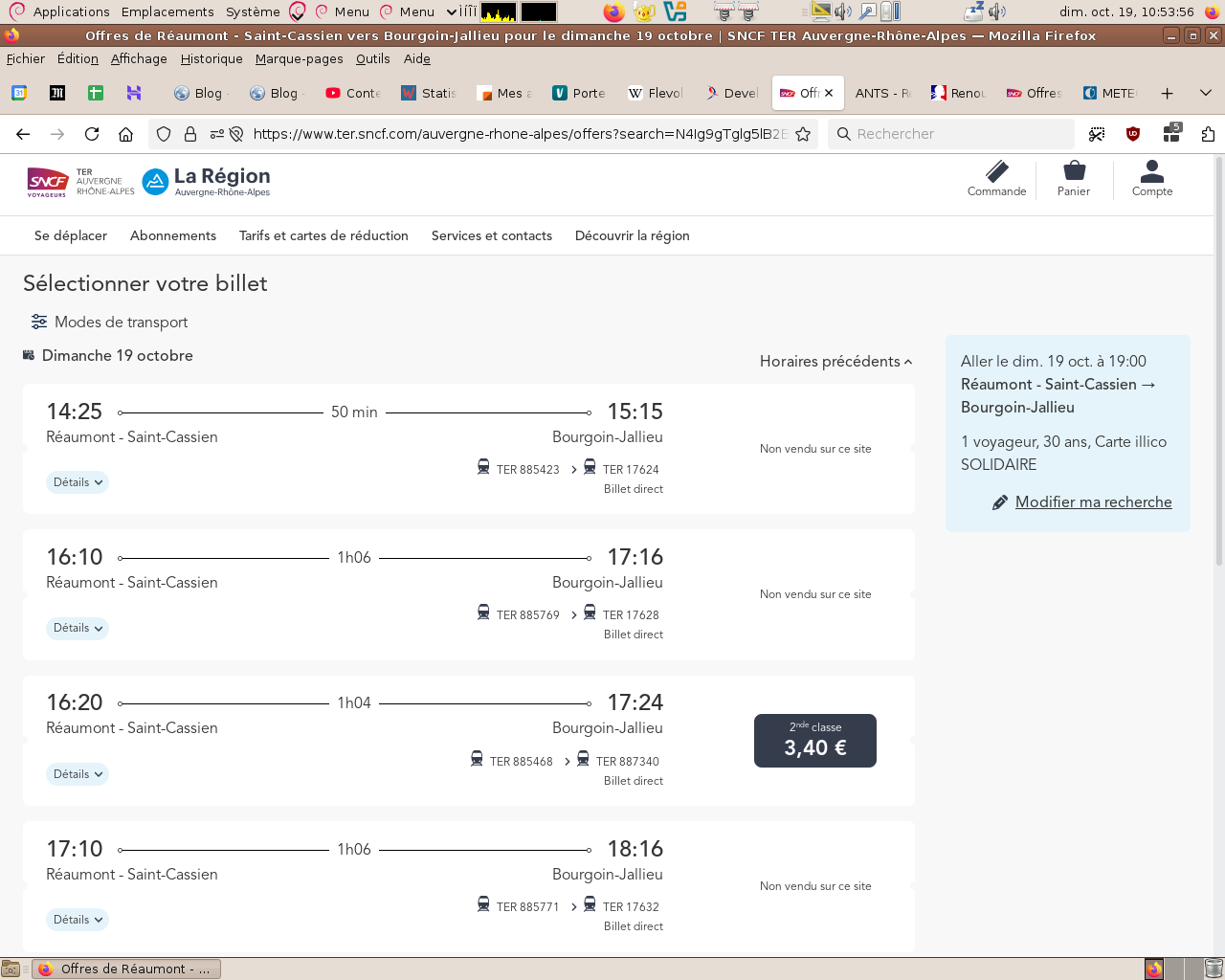The width and height of the screenshot is (1225, 980).
Task: Click the Compte user account icon
Action: (1151, 178)
